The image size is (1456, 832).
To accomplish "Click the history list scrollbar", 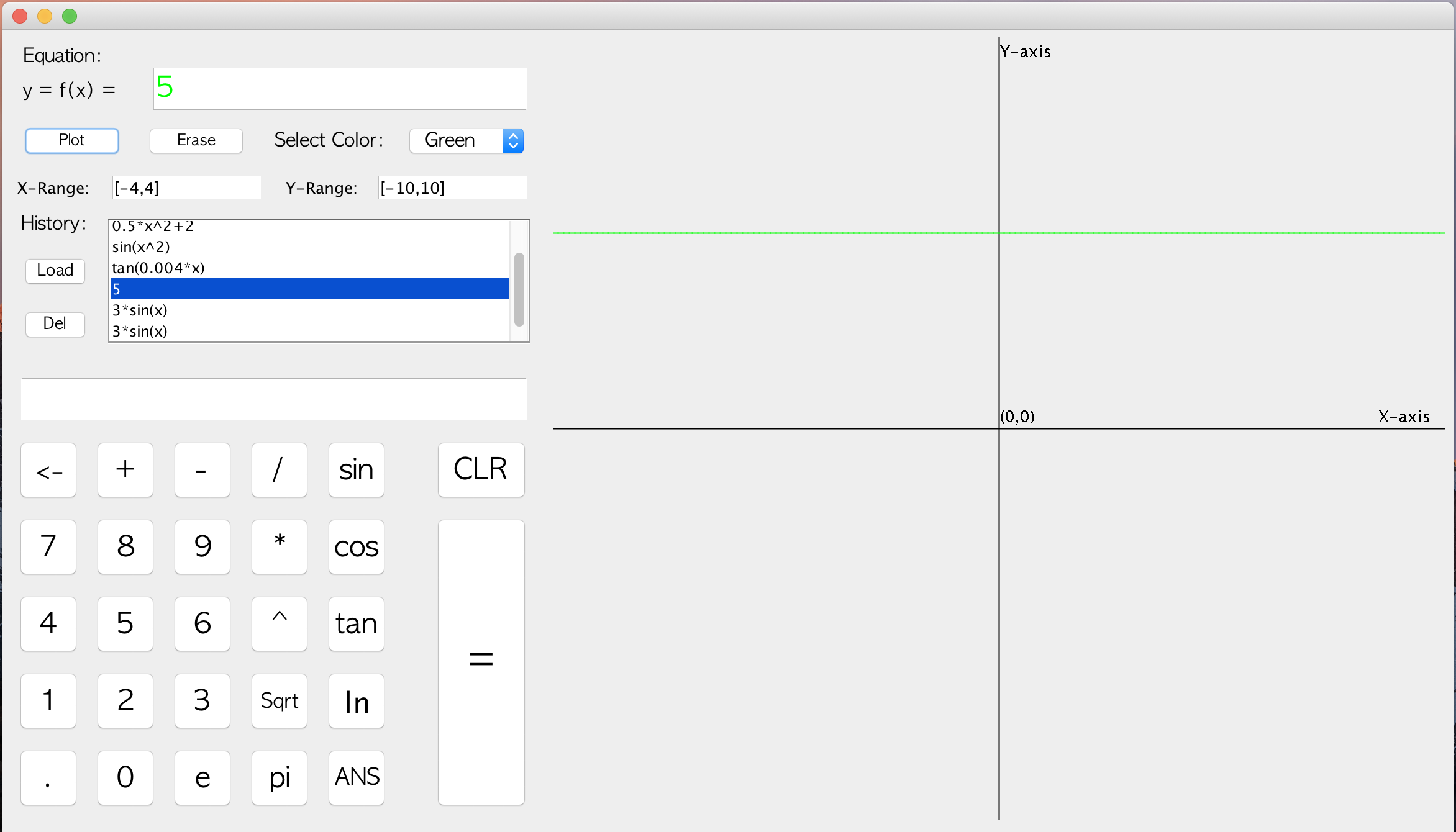I will click(x=519, y=289).
